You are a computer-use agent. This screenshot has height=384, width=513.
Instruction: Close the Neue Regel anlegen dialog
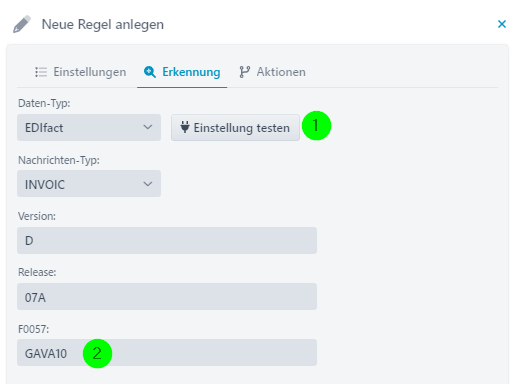(501, 24)
